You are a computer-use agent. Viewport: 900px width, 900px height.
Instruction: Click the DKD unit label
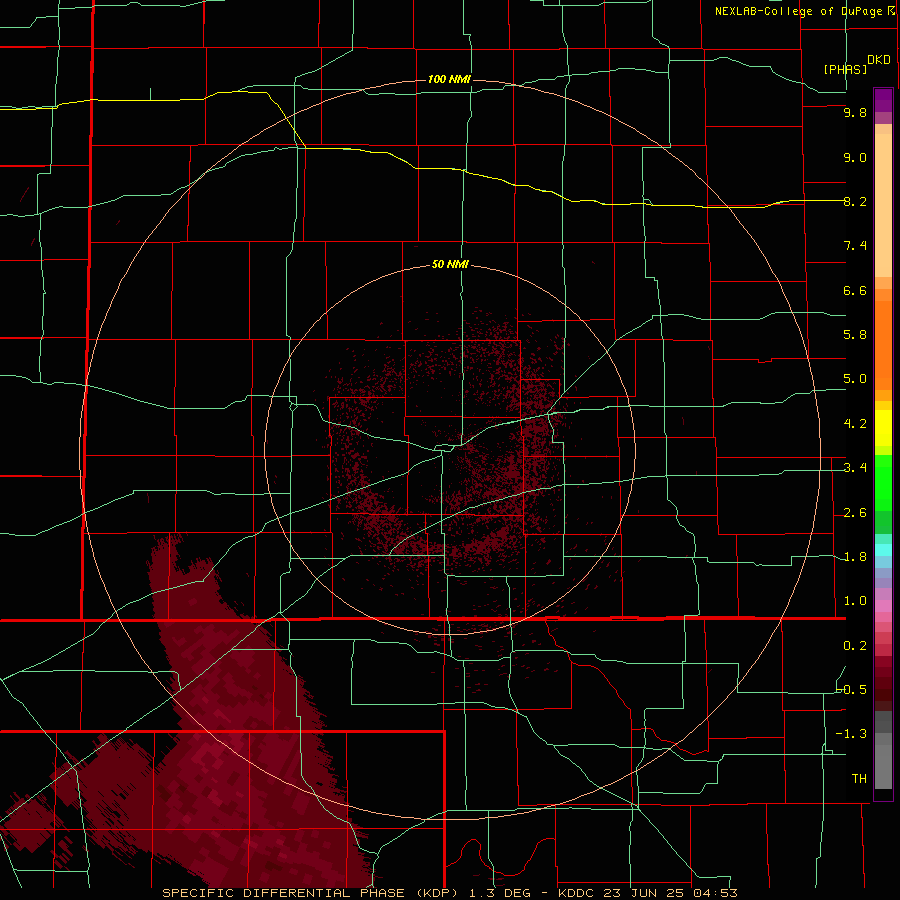(x=879, y=60)
